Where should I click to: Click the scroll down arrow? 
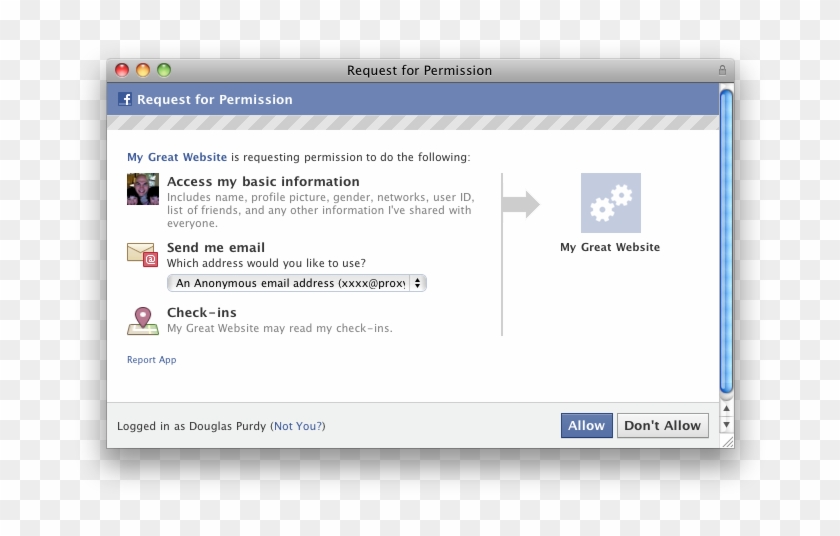pos(727,411)
